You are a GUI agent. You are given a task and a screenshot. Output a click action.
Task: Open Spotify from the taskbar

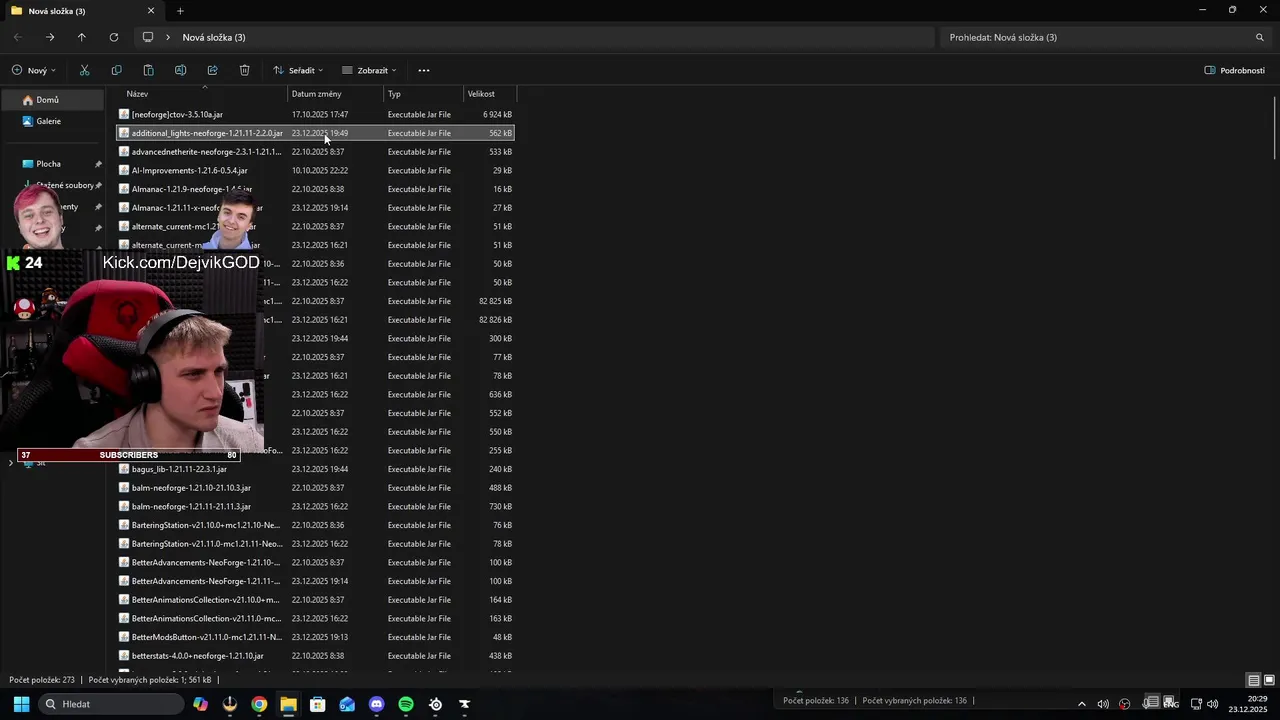pos(406,704)
